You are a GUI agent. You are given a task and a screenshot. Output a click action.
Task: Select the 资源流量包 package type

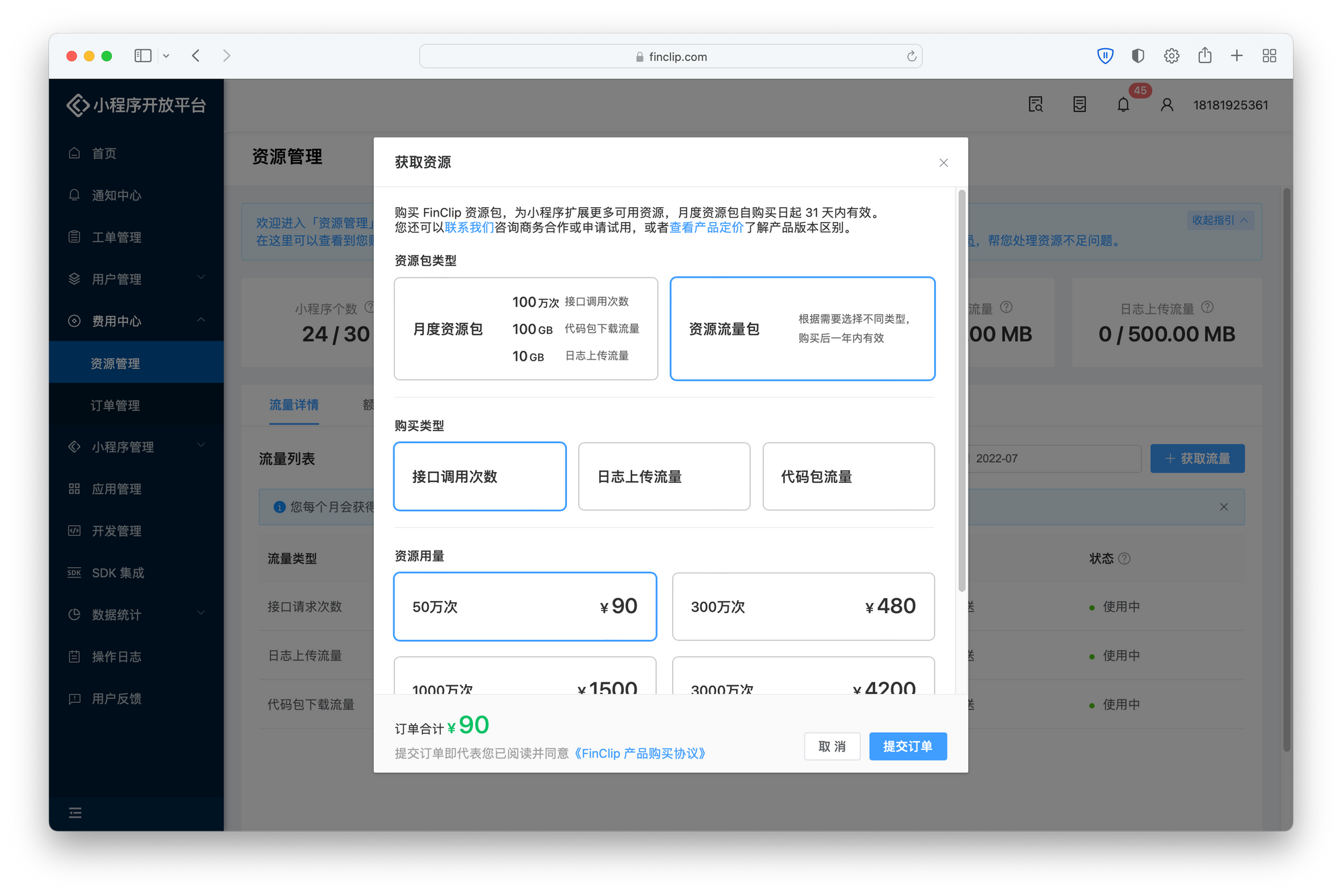pyautogui.click(x=803, y=329)
